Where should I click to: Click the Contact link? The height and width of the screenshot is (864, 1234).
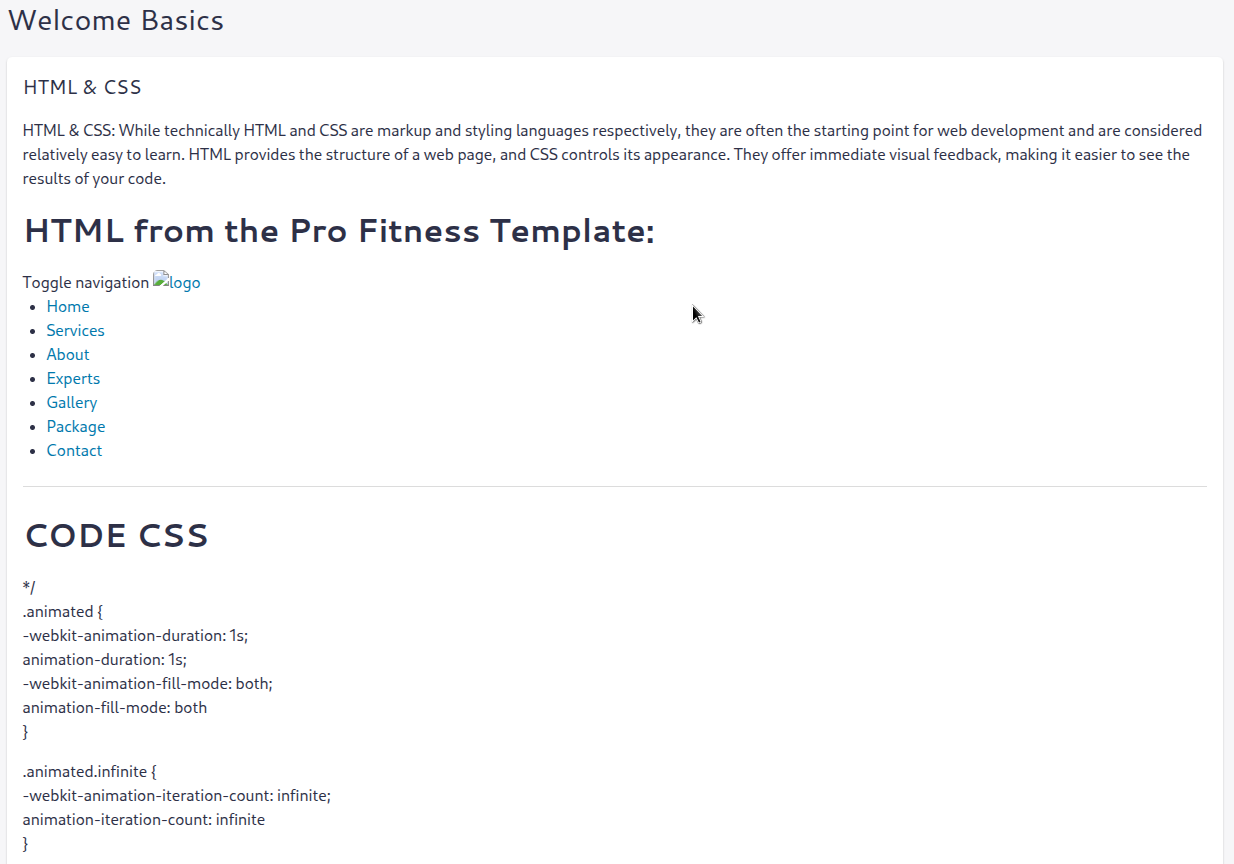pyautogui.click(x=74, y=450)
